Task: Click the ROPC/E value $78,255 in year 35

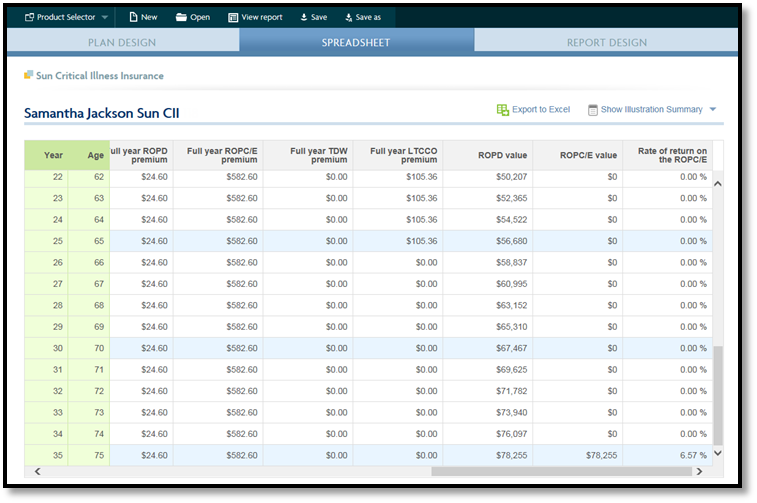Action: [577, 455]
